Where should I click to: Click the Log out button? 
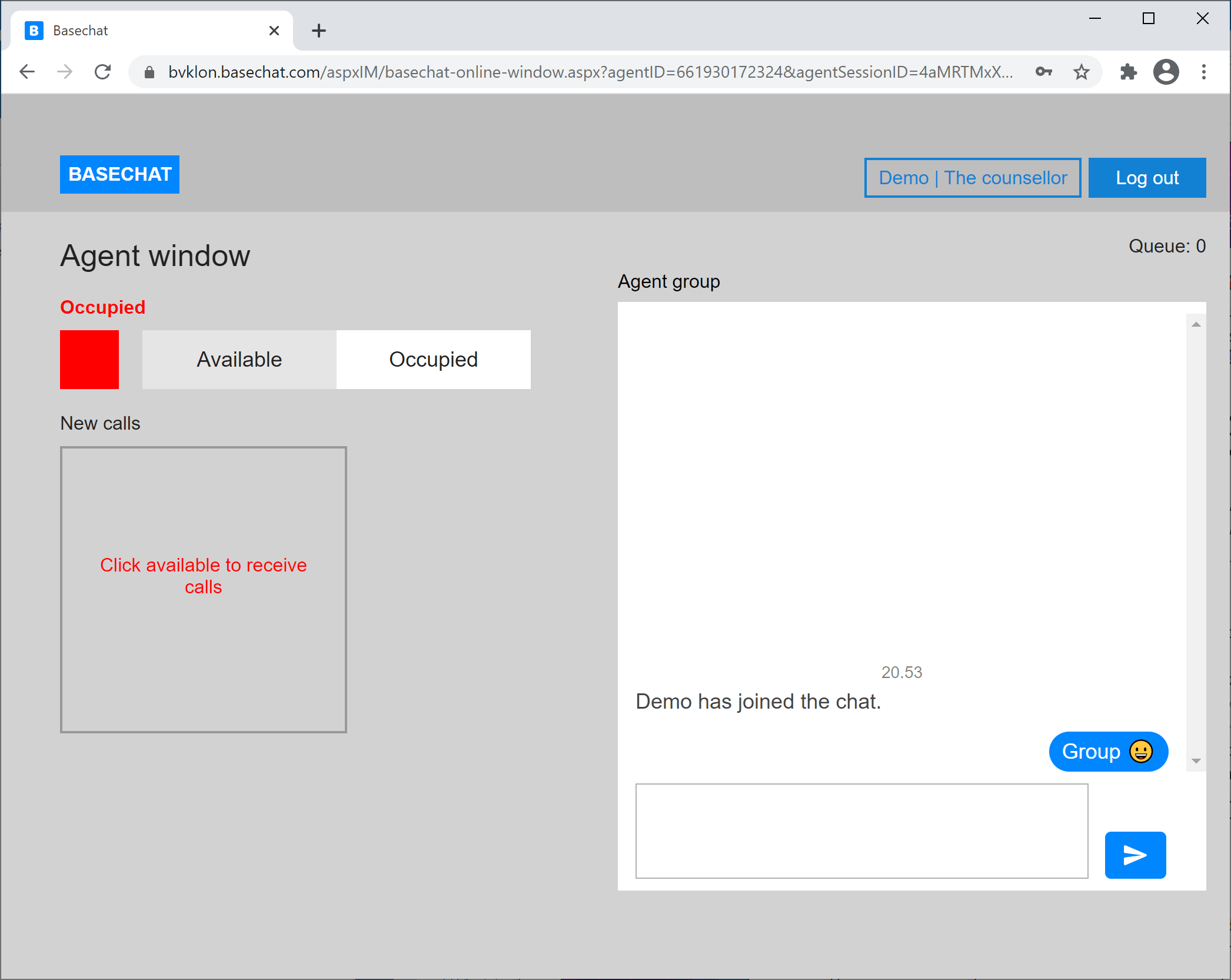click(1146, 178)
